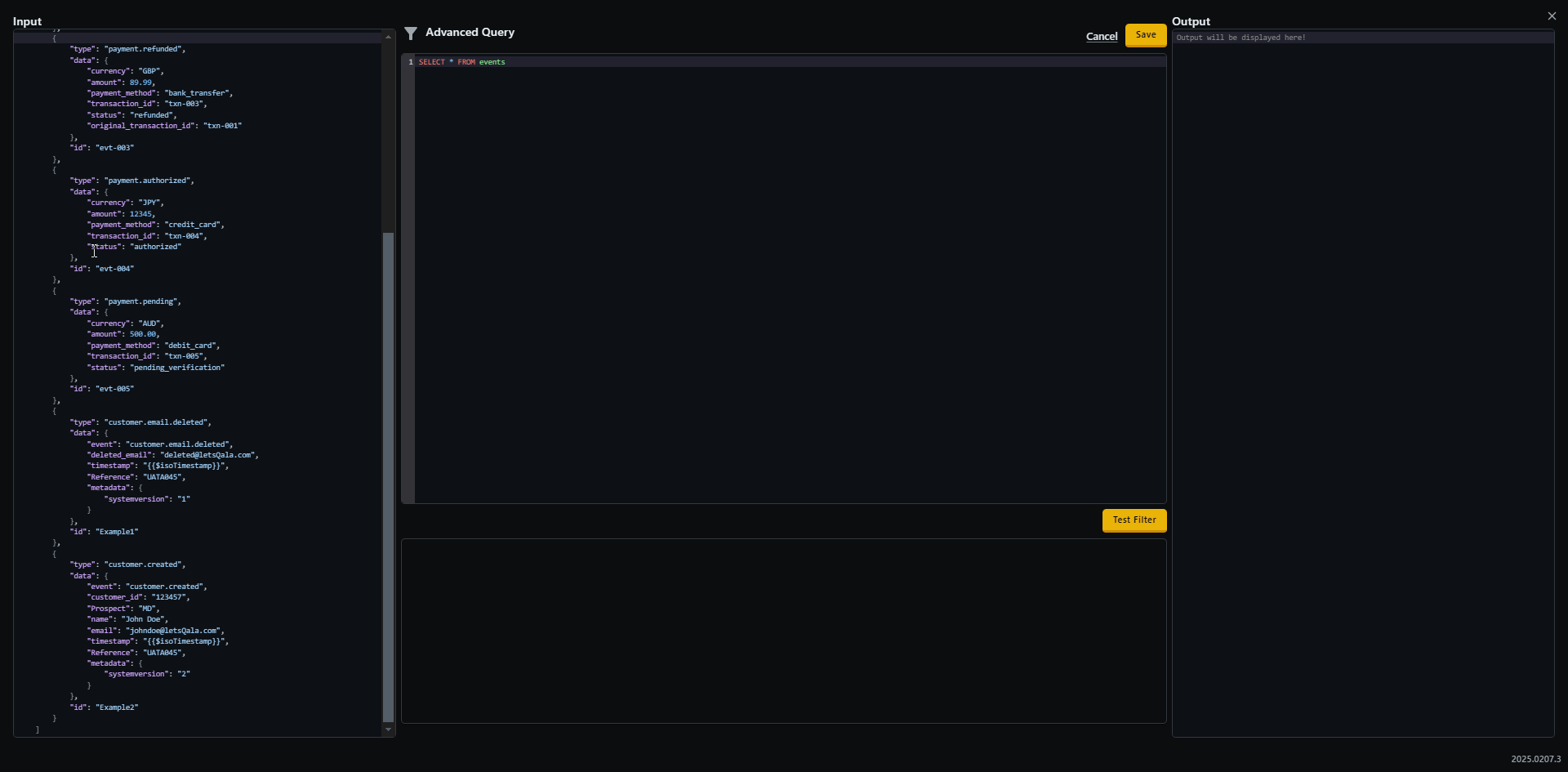Image resolution: width=1568 pixels, height=772 pixels.
Task: Click the filter funnel icon beside Advanced Query
Action: (x=412, y=33)
